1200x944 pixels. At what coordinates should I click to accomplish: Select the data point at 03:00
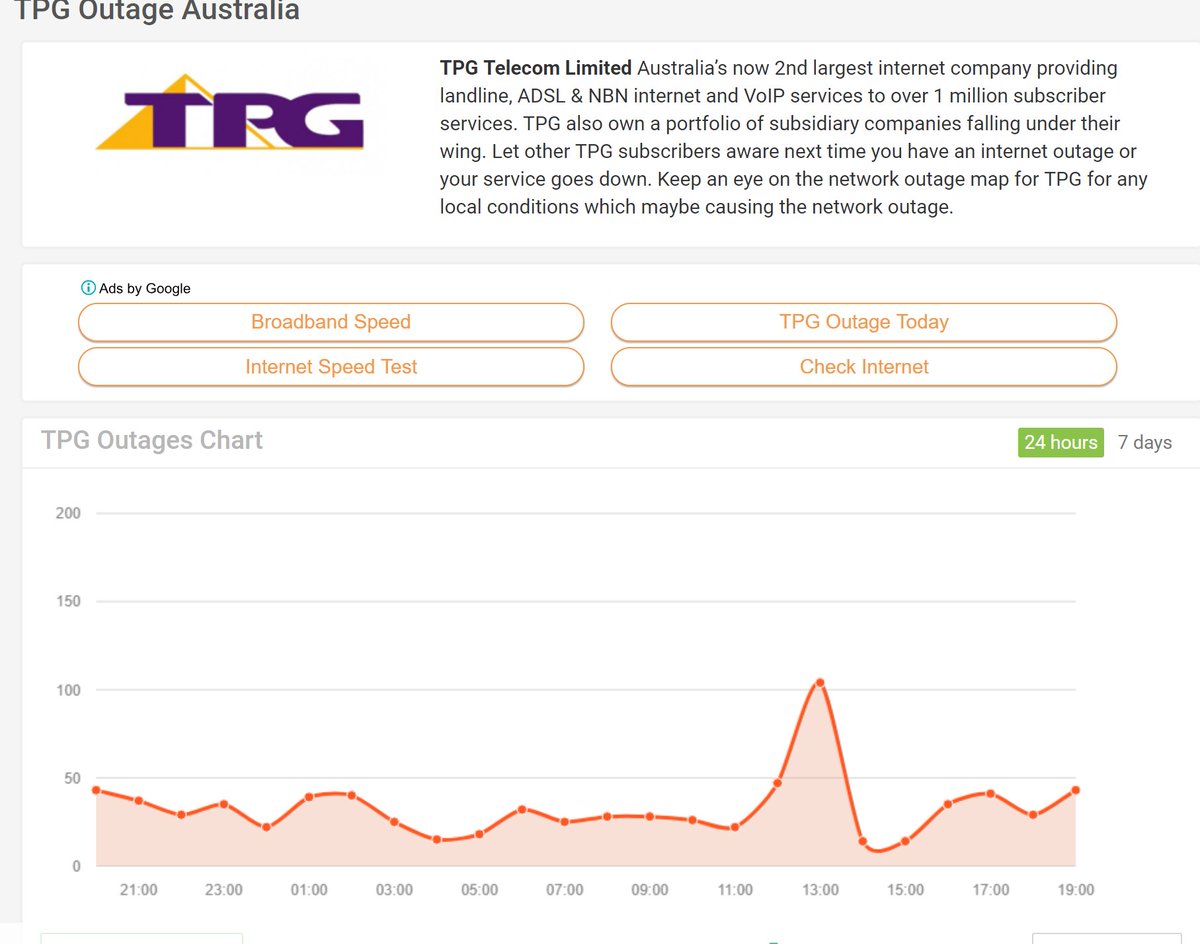click(x=394, y=822)
